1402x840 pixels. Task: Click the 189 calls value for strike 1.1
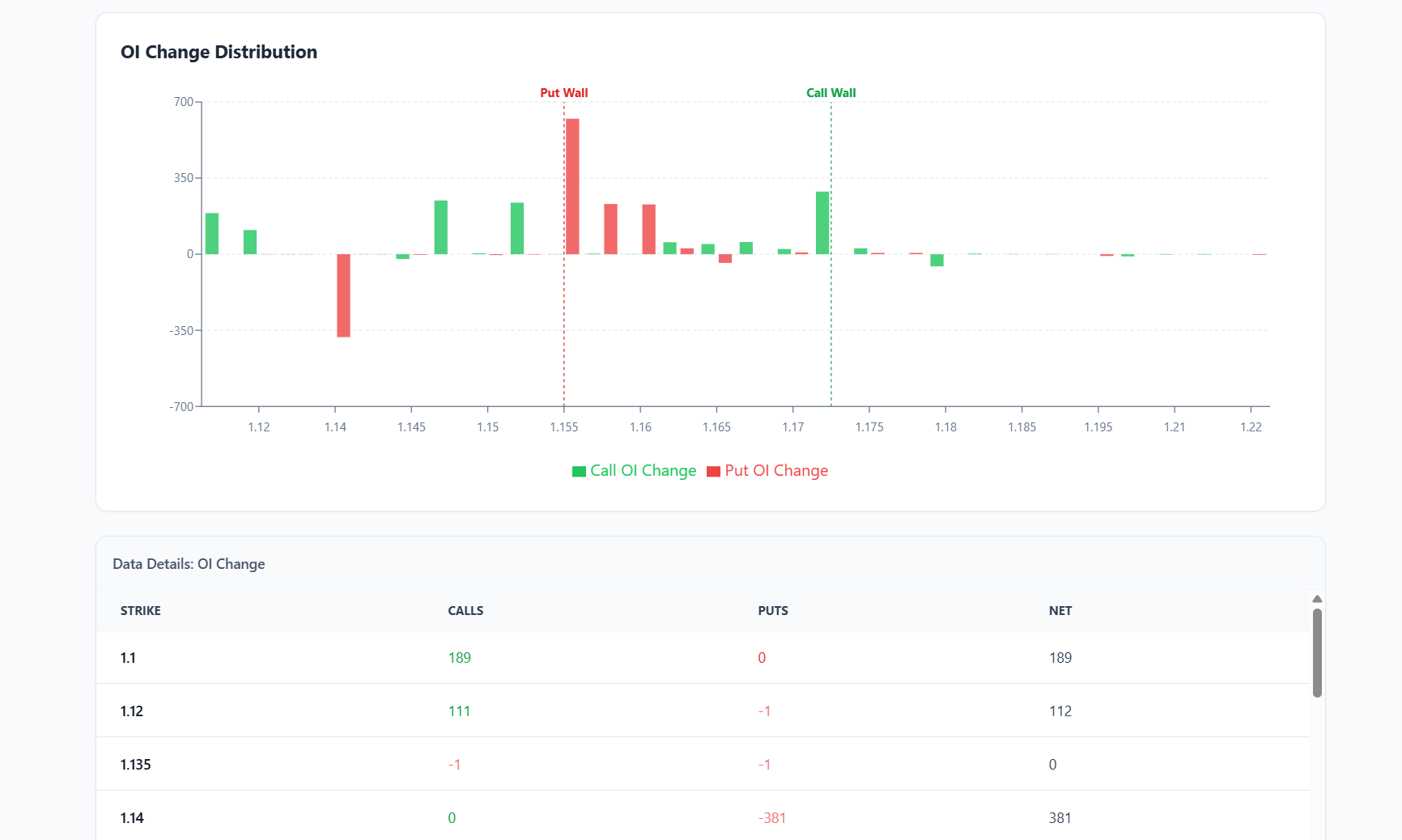coord(459,658)
